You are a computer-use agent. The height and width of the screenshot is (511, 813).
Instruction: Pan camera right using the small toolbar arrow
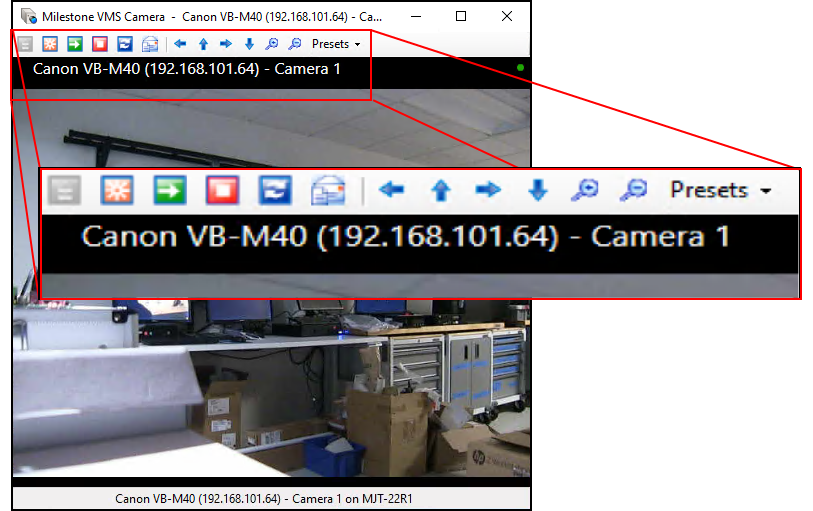point(226,44)
